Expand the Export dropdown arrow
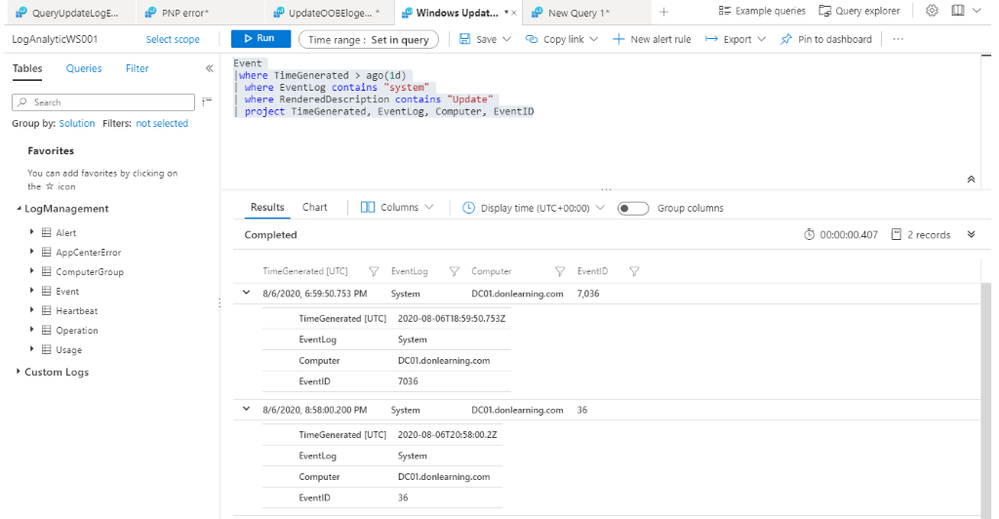The width and height of the screenshot is (999, 519). pyautogui.click(x=761, y=39)
